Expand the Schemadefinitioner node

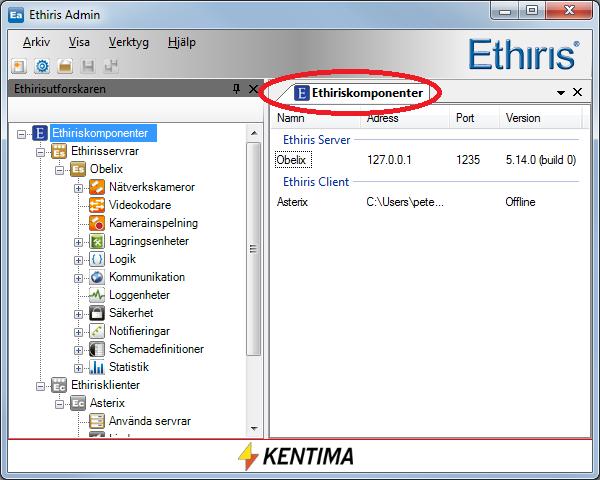point(78,350)
